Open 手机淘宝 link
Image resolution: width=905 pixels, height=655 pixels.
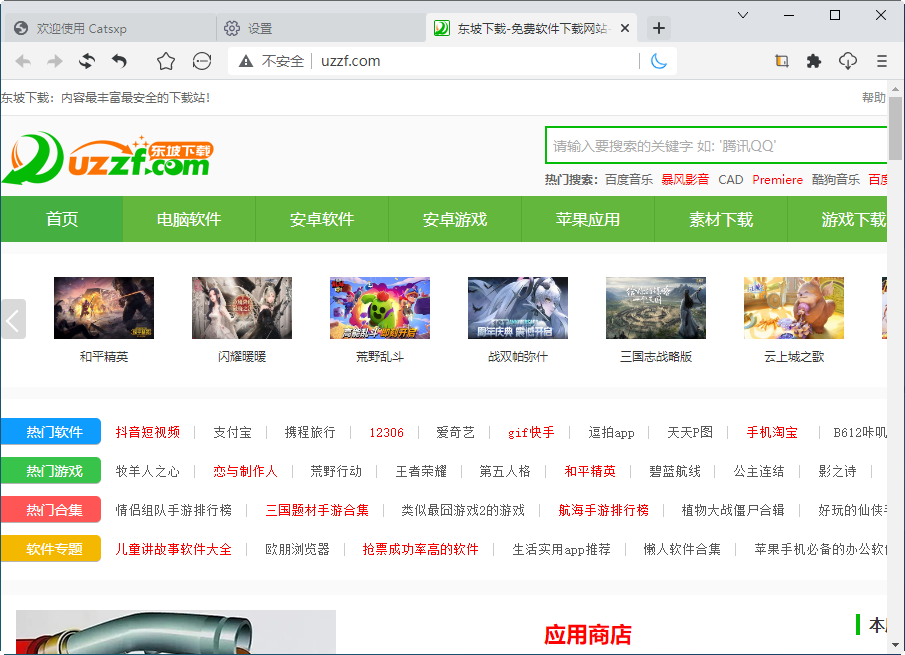(772, 432)
